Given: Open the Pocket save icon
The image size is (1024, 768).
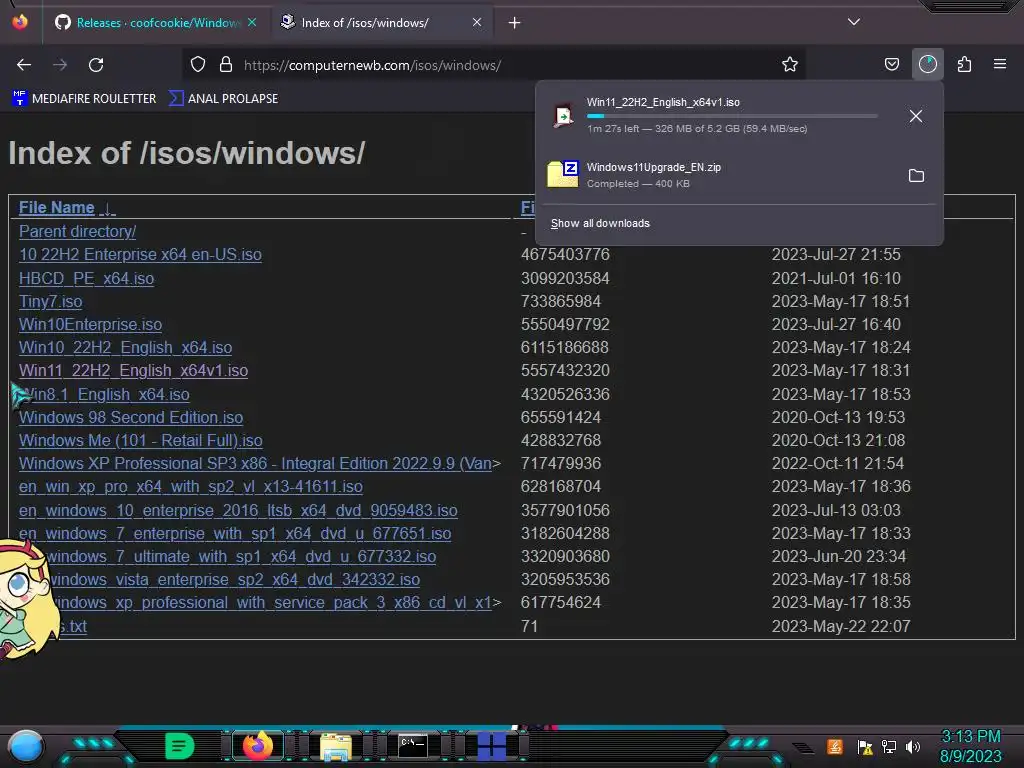Looking at the screenshot, I should tap(891, 65).
